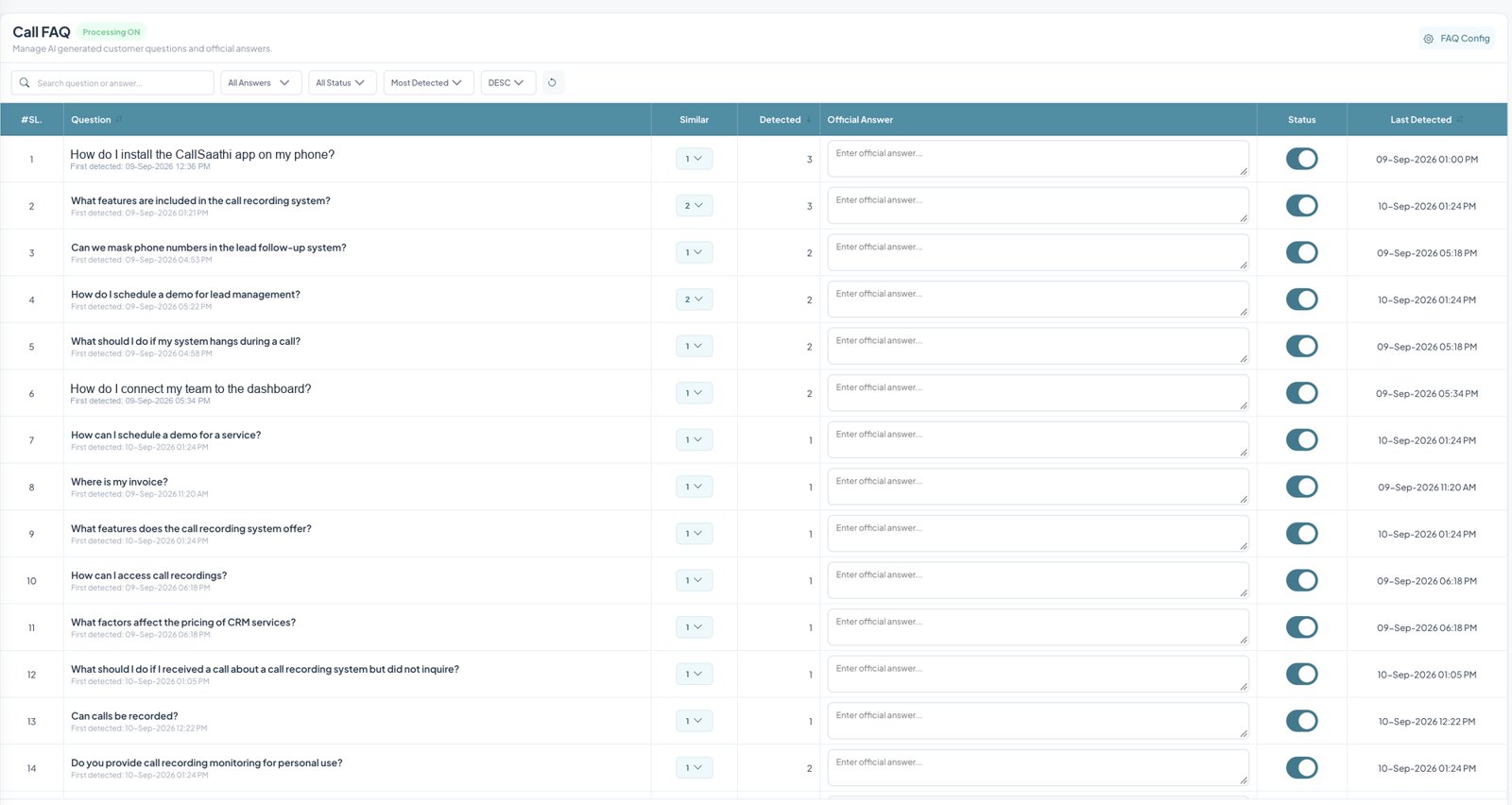
Task: Click official answer field for CRM pricing question
Action: pyautogui.click(x=1038, y=627)
